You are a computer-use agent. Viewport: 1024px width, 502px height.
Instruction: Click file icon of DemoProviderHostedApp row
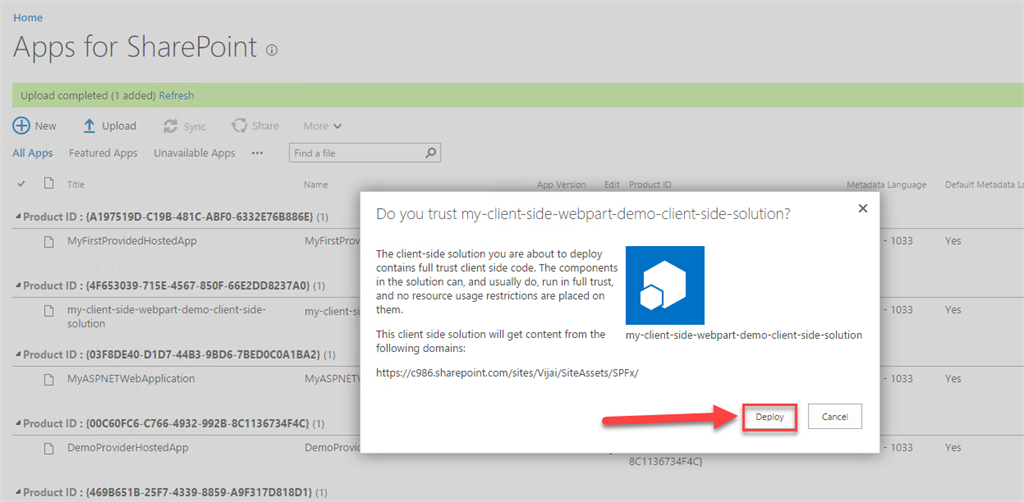48,448
